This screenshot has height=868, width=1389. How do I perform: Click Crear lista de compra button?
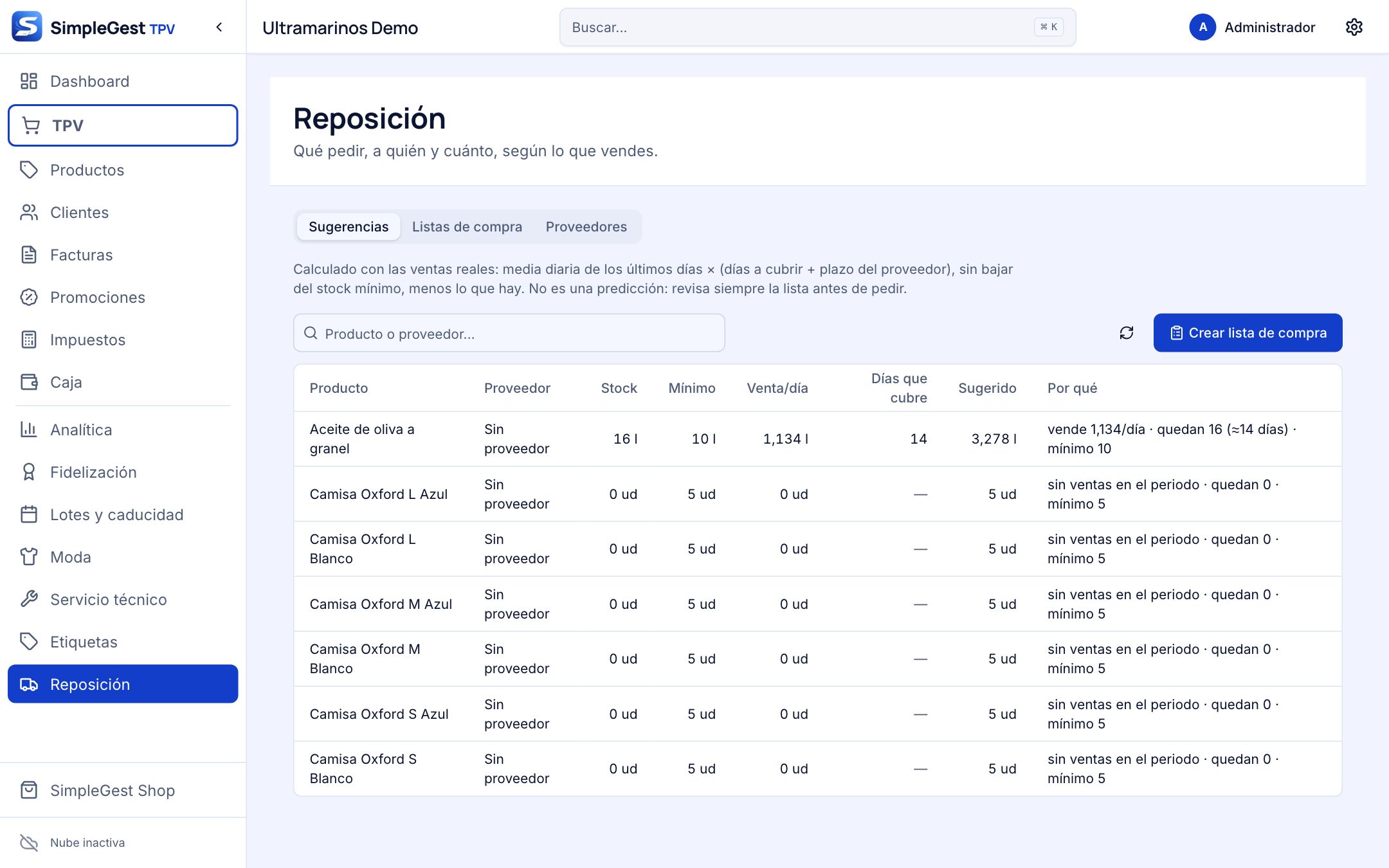click(1248, 333)
